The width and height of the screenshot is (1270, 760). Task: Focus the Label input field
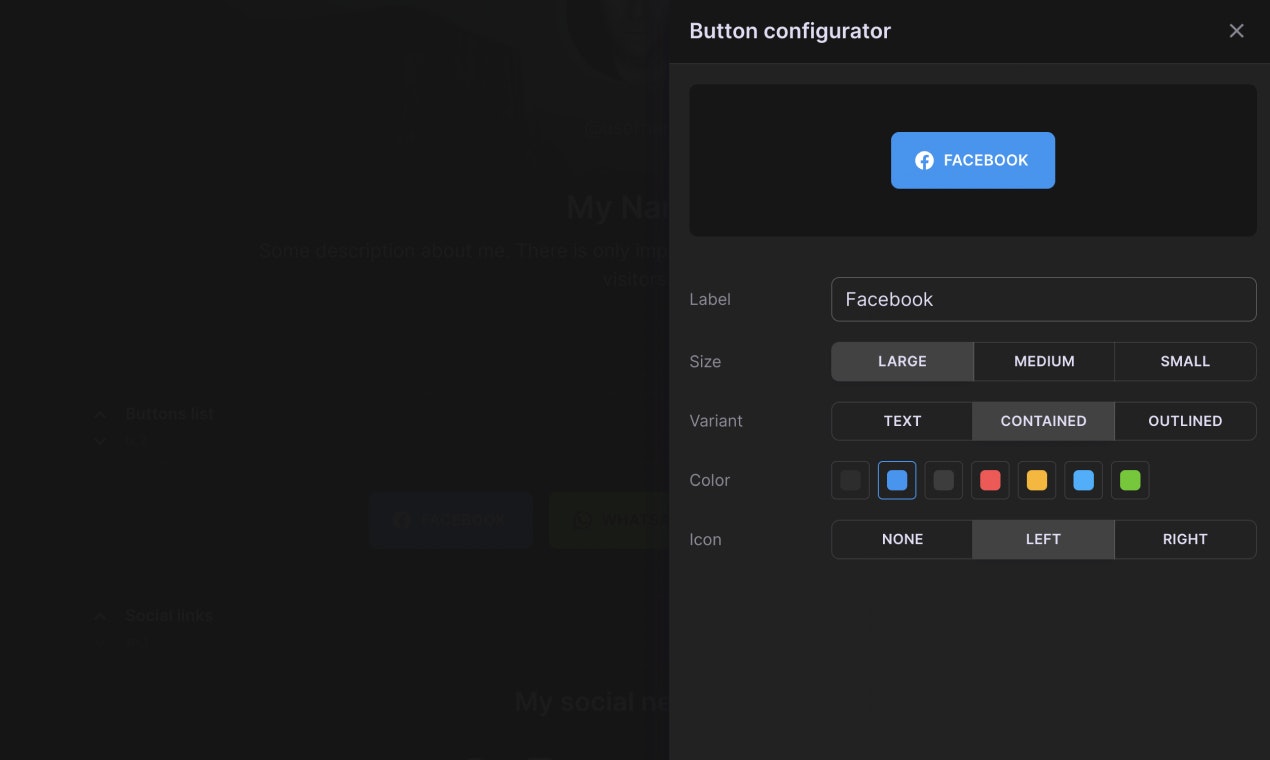pos(1044,299)
